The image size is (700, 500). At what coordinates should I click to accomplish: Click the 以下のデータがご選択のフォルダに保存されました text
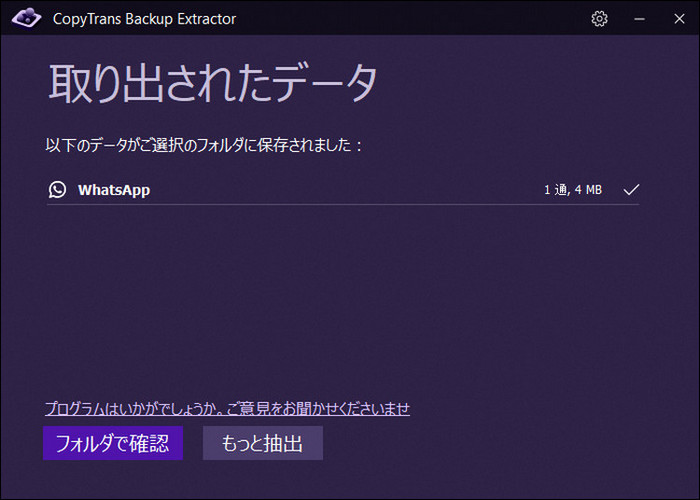[x=203, y=146]
